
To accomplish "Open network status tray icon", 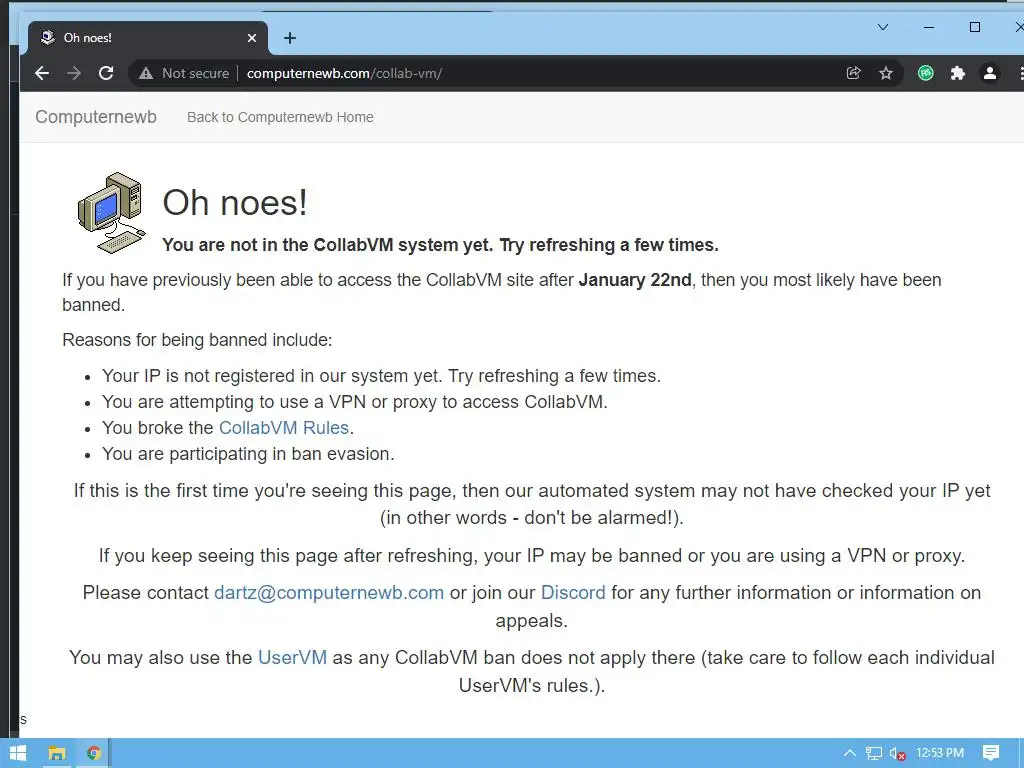I will [x=874, y=754].
